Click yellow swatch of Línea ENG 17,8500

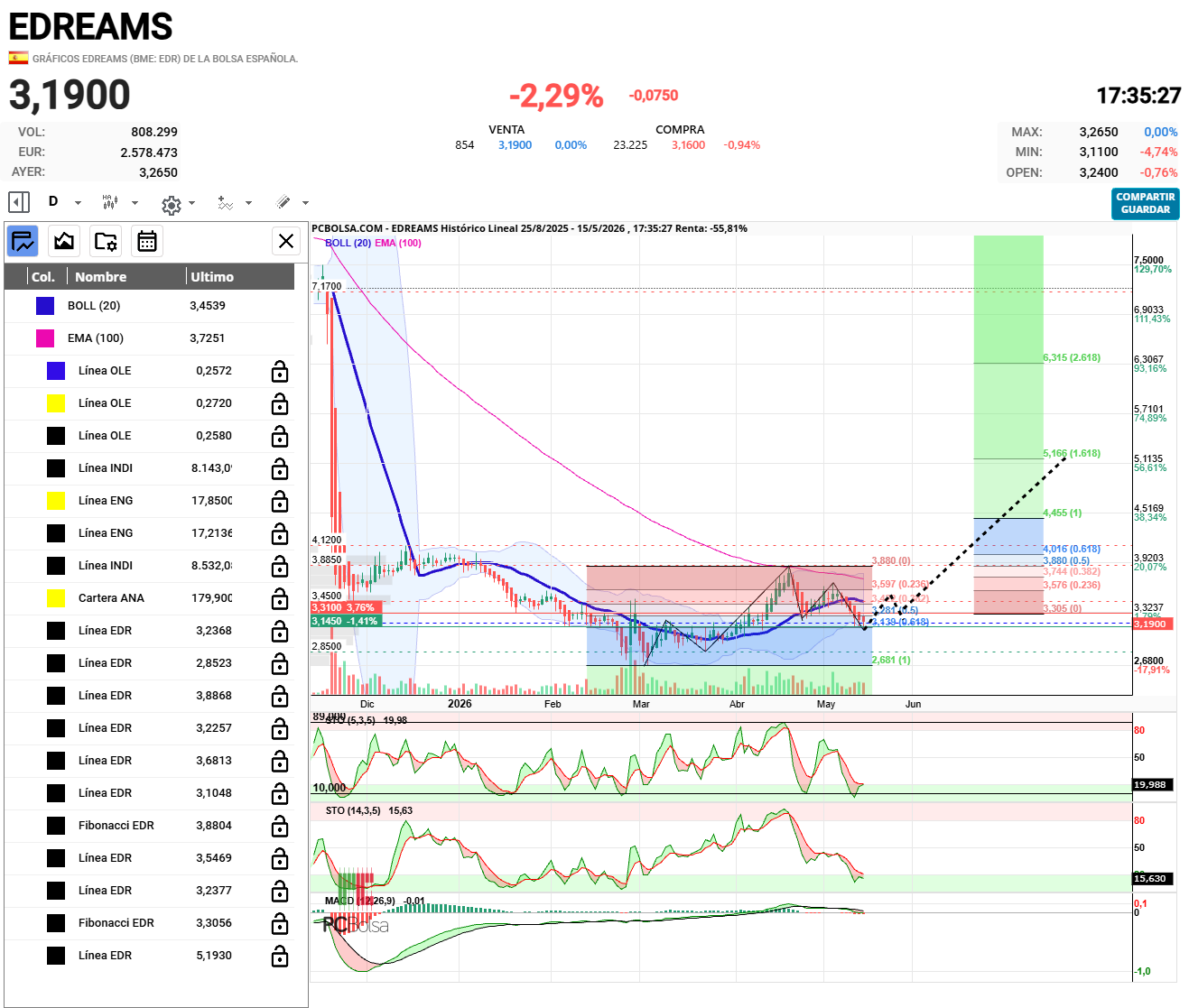[56, 501]
